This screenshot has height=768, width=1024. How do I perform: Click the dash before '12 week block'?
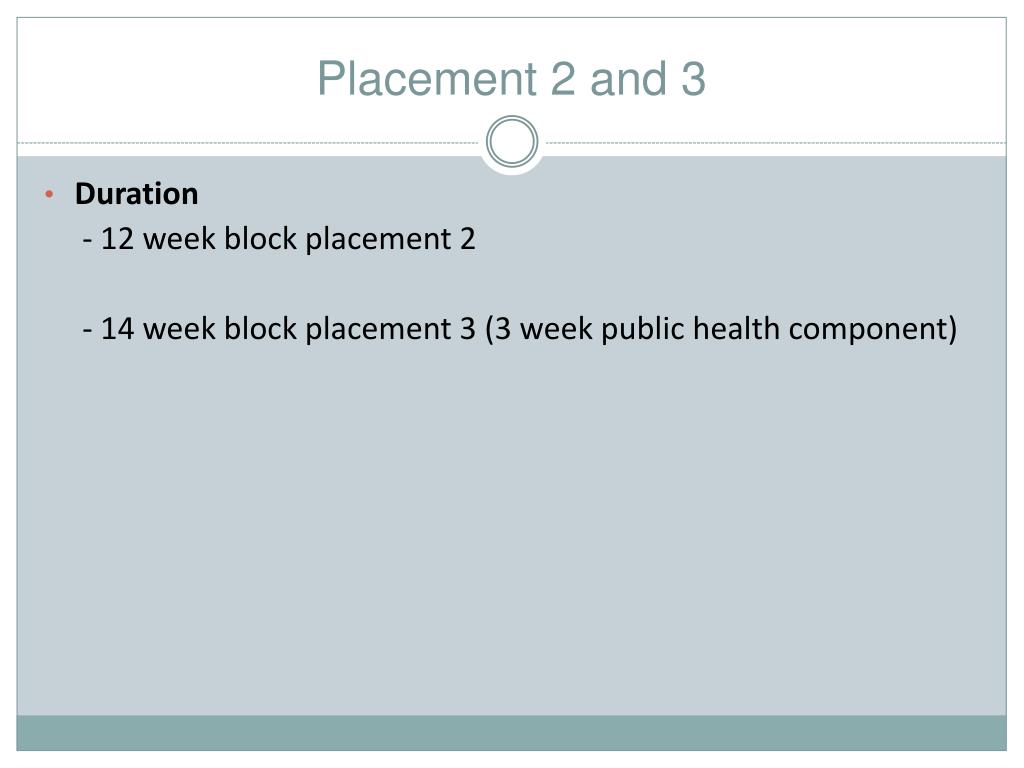[88, 240]
